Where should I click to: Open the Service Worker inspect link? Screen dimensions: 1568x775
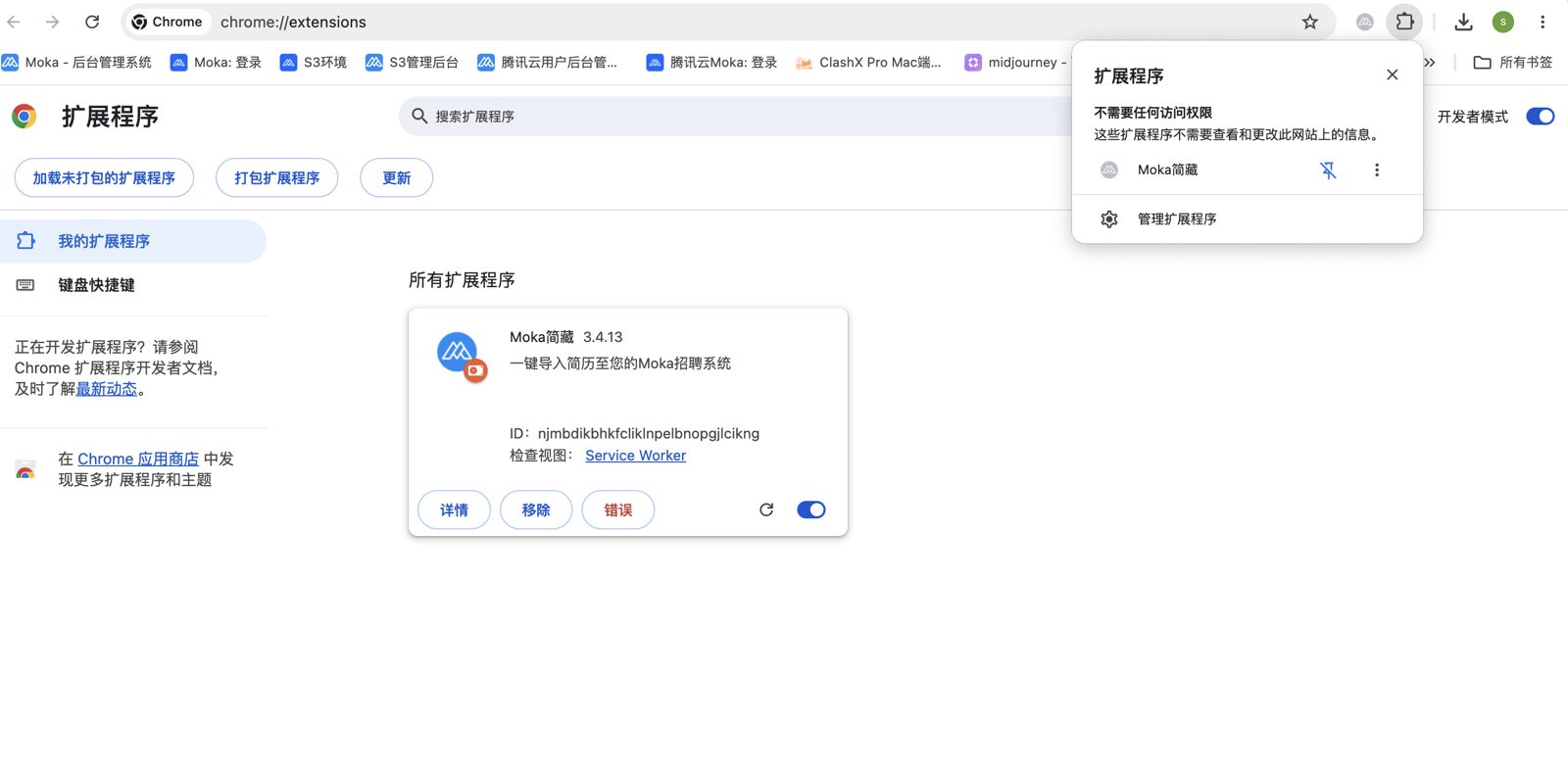pos(635,456)
